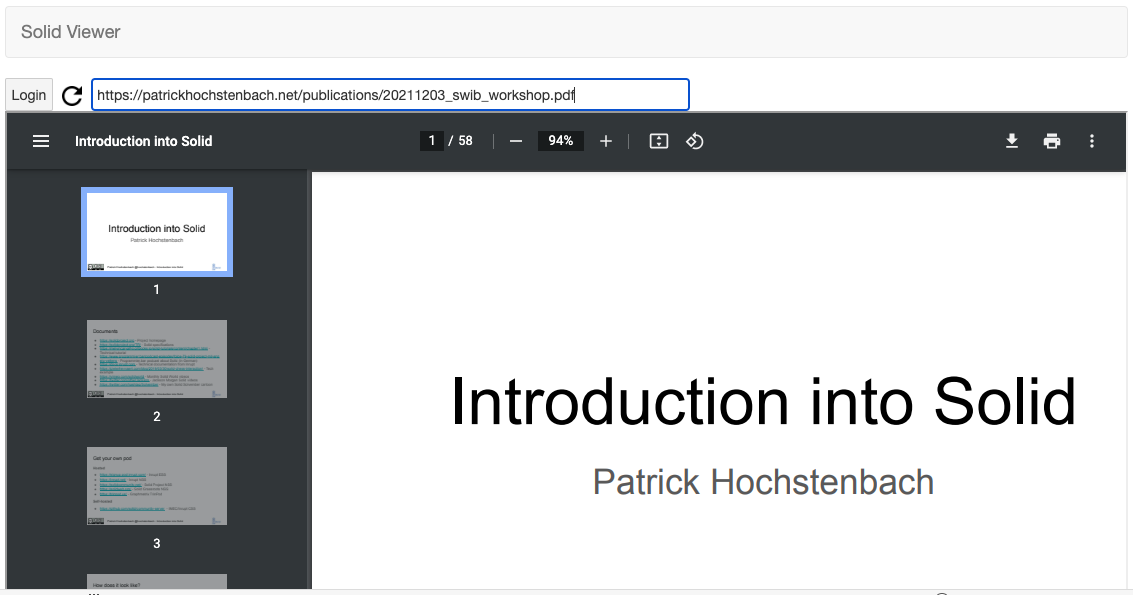The width and height of the screenshot is (1133, 595).
Task: Click the total page count 58
Action: coord(465,140)
